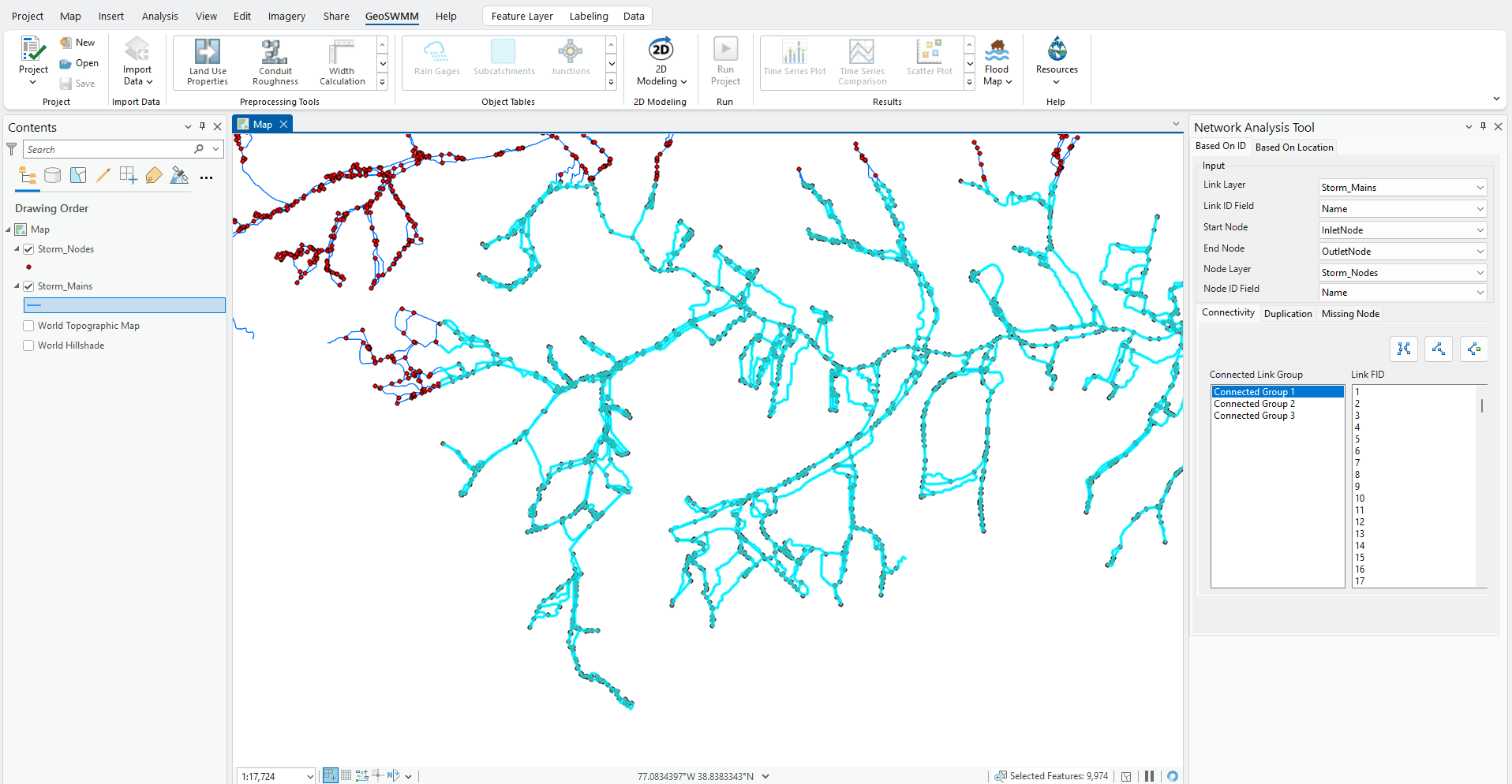Open GeoSWMM Resources
Viewport: 1512px width, 784px height.
pyautogui.click(x=1056, y=62)
